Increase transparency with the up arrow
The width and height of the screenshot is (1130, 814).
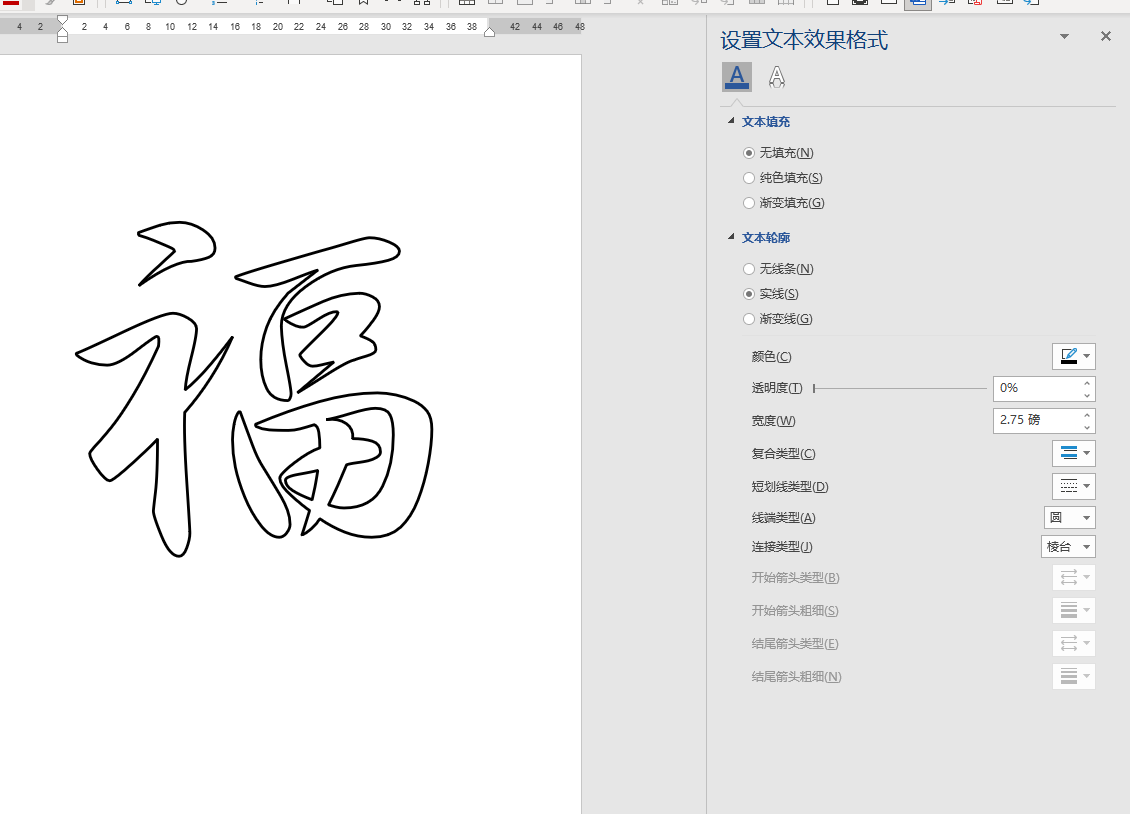(x=1087, y=383)
